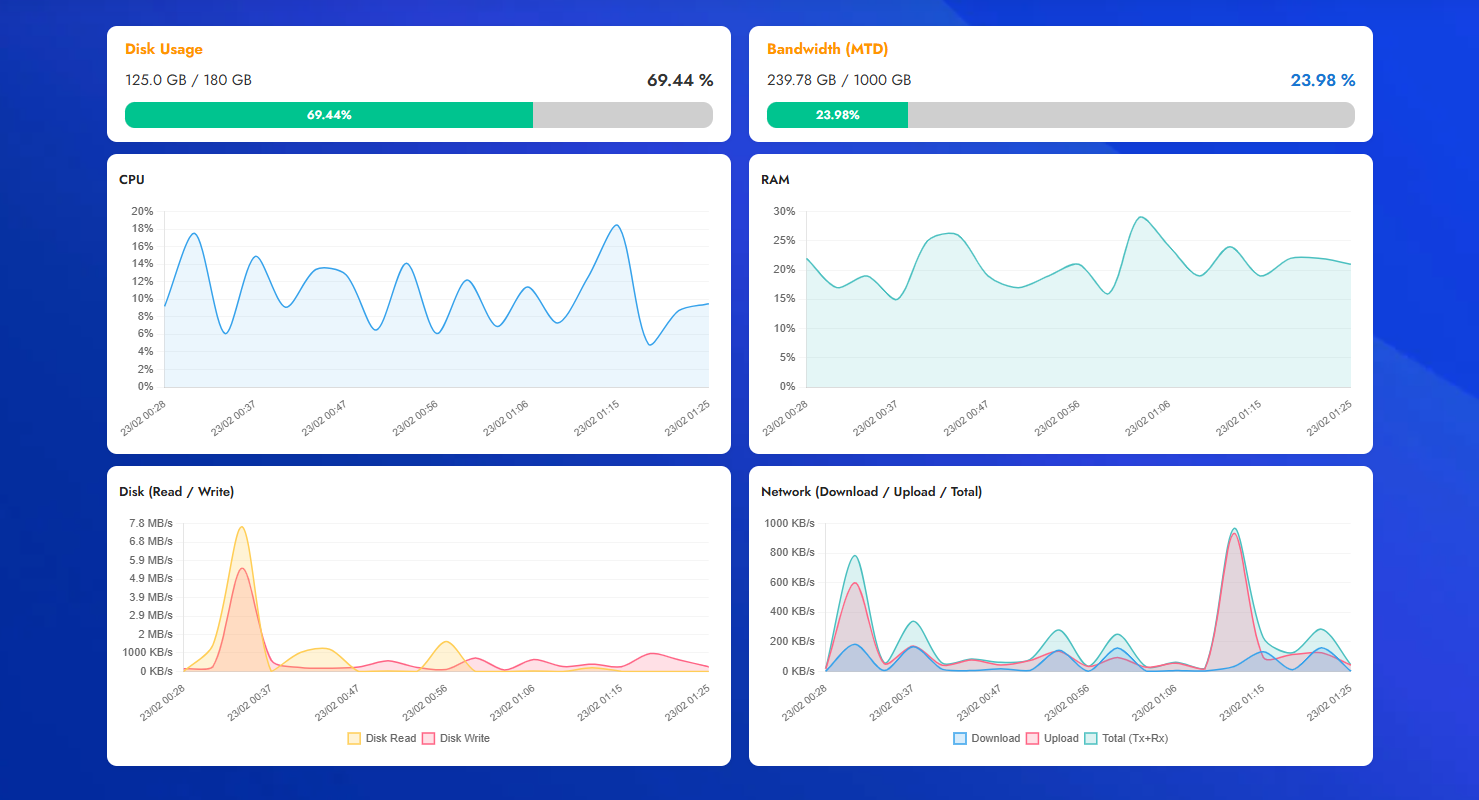Viewport: 1479px width, 800px height.
Task: Select the RAM chart title
Action: tap(775, 180)
